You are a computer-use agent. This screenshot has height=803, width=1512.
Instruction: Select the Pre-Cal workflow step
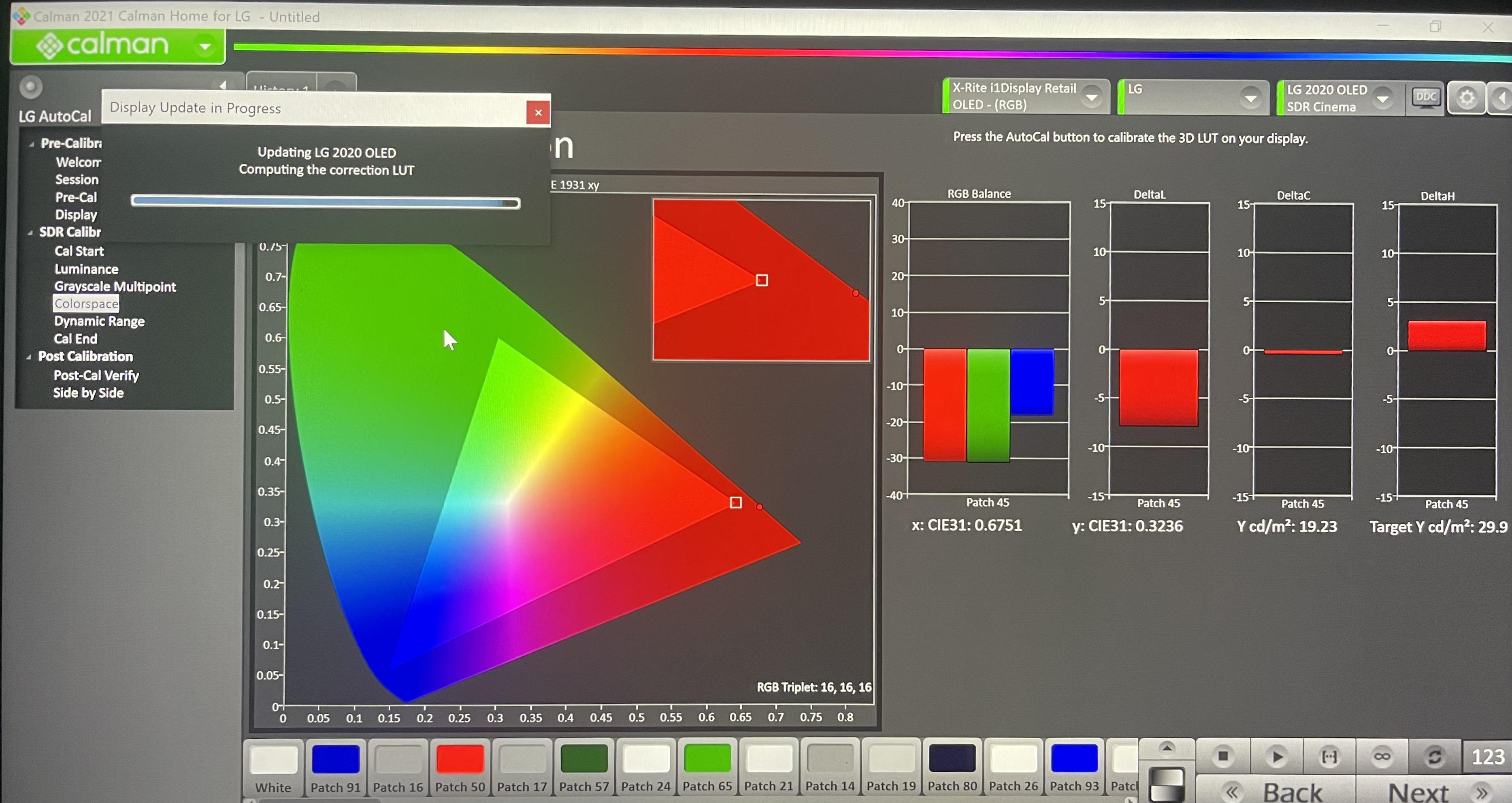coord(76,197)
